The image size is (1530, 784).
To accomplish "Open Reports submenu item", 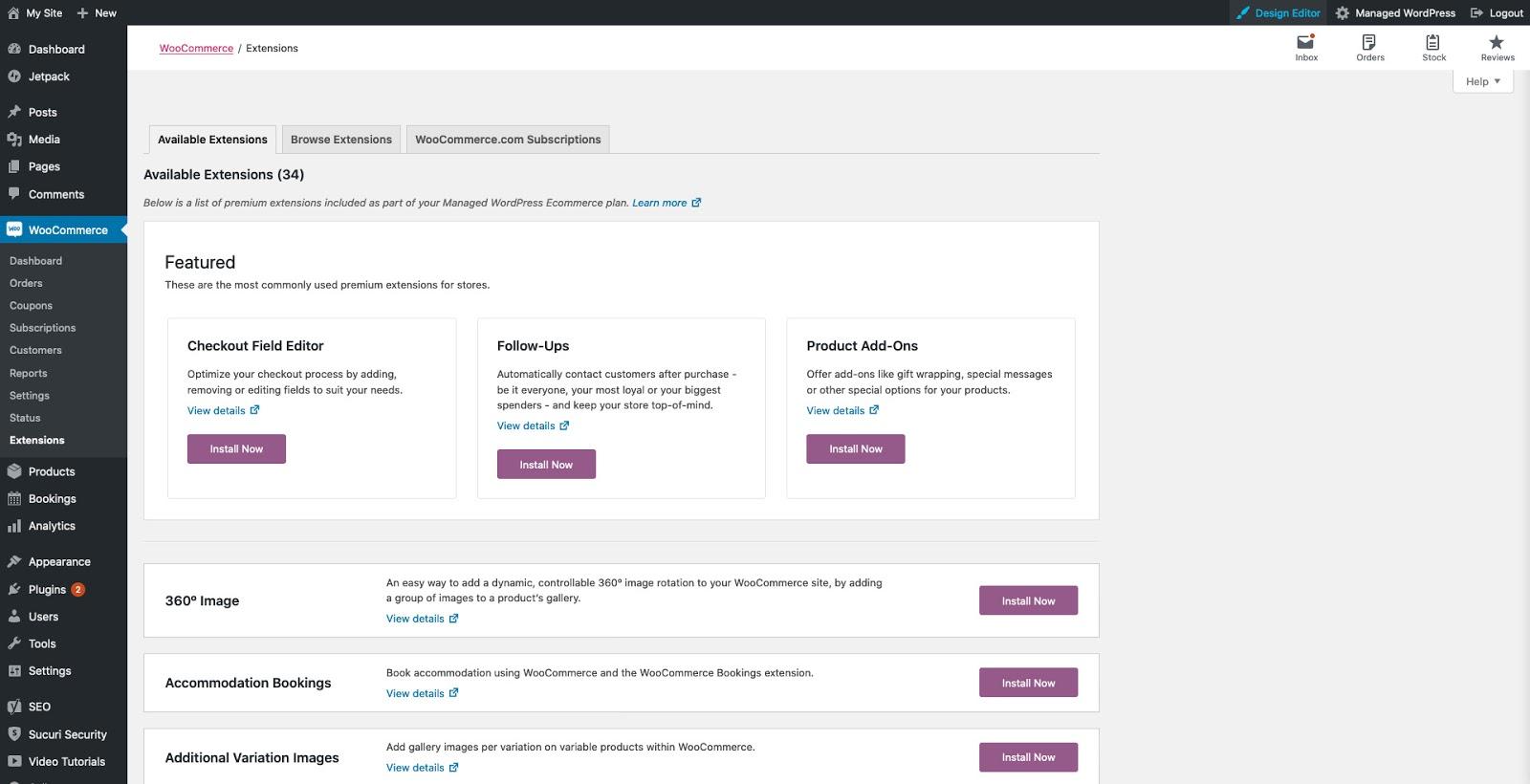I will 28,373.
